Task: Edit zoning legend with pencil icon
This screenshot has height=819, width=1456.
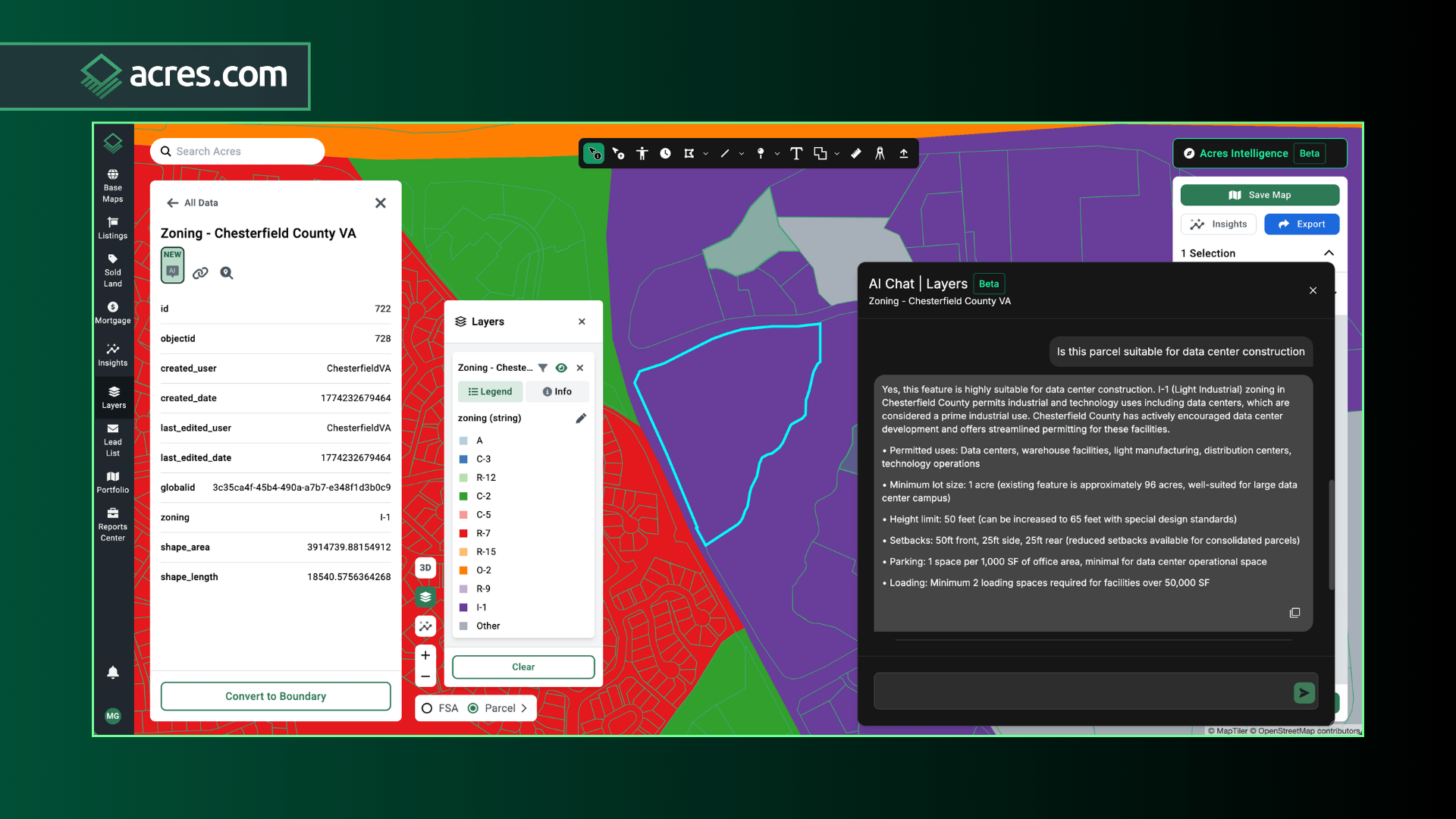Action: (x=581, y=418)
